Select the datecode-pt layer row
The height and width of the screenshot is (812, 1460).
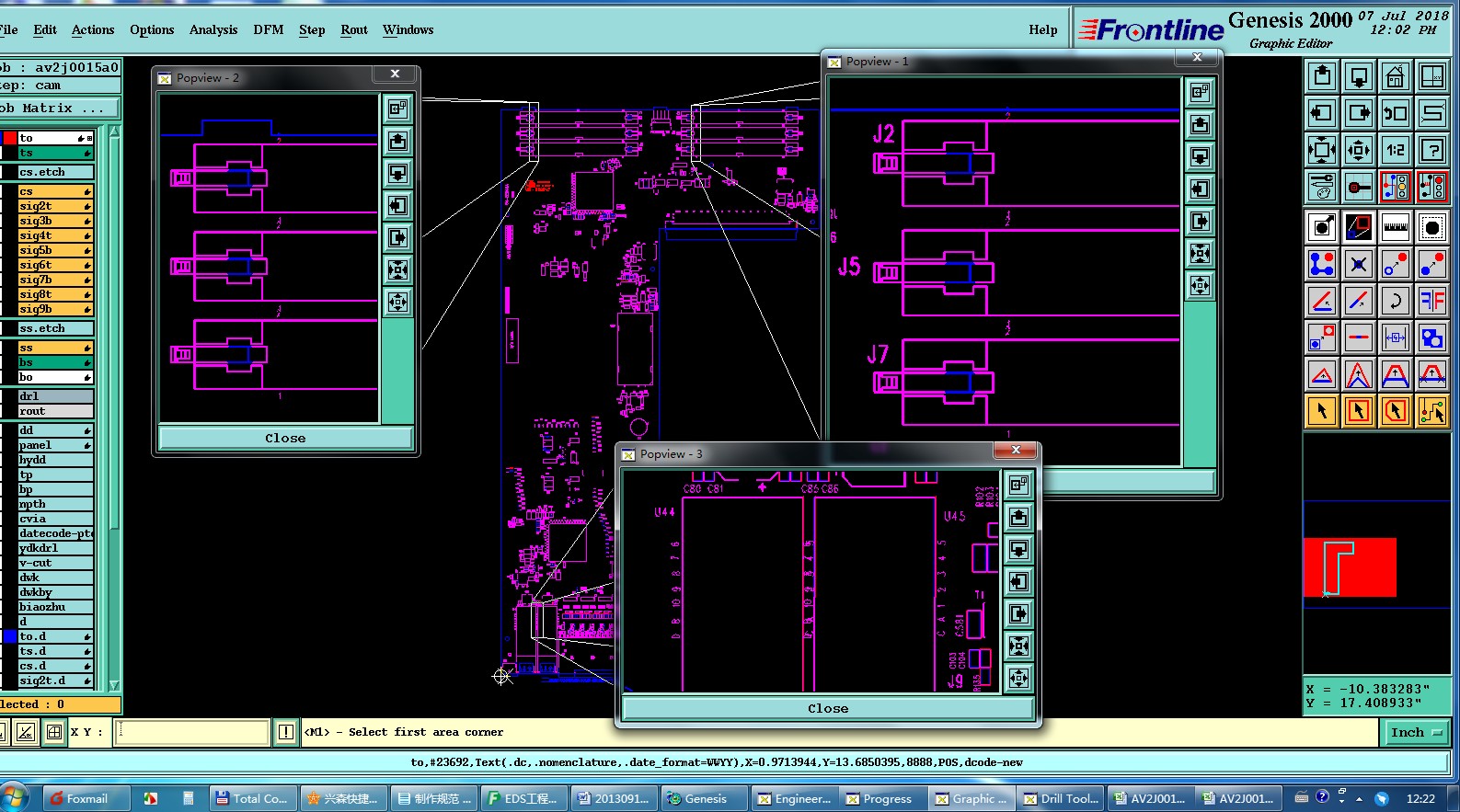click(x=55, y=533)
